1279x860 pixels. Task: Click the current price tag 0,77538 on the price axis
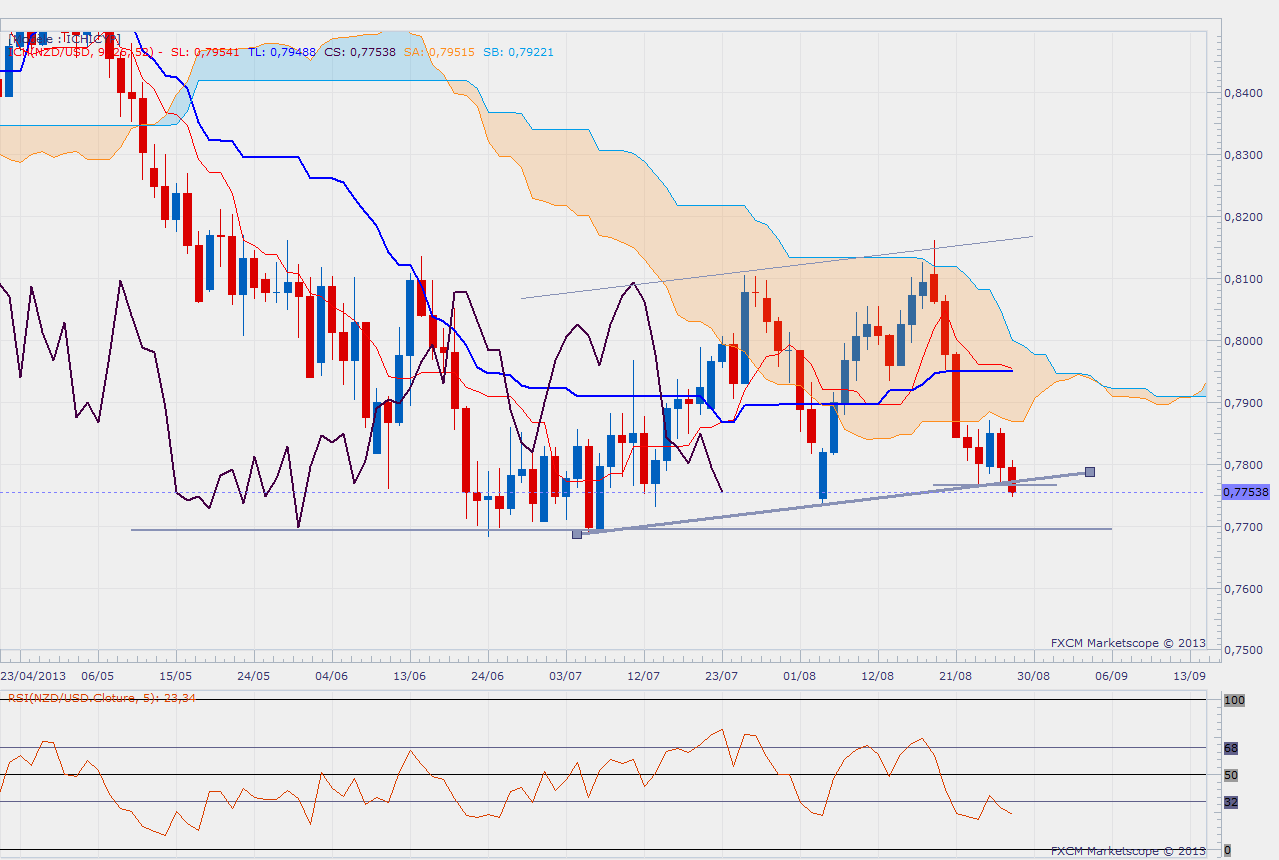[1245, 492]
